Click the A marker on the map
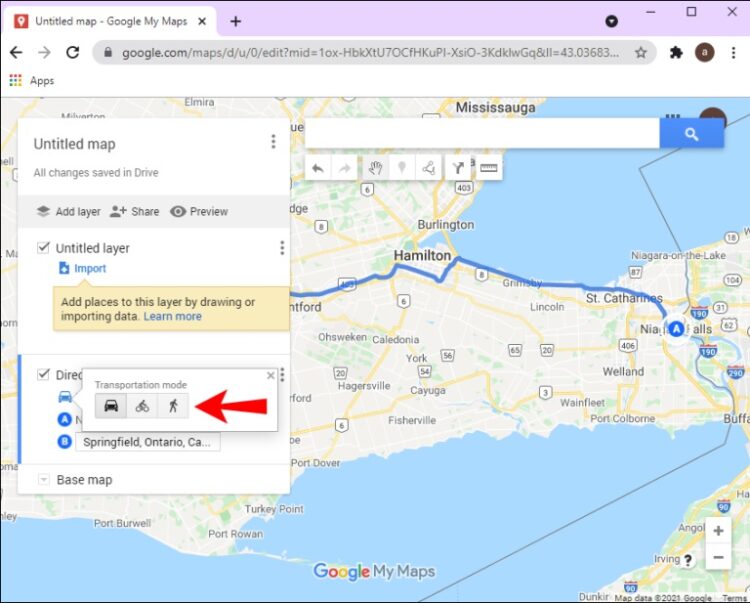This screenshot has width=750, height=603. point(676,329)
